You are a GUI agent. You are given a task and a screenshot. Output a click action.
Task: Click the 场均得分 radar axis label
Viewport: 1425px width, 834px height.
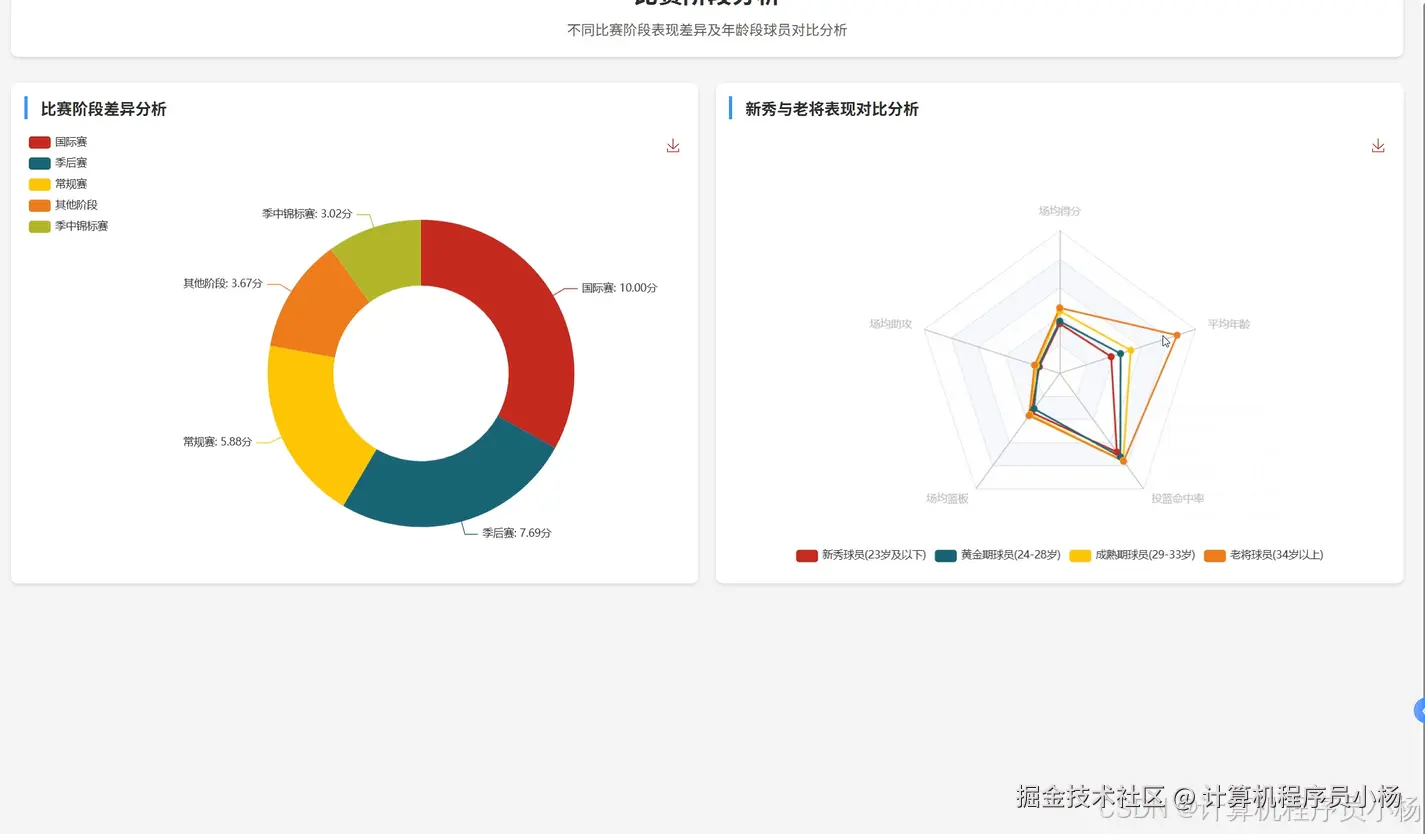1059,211
